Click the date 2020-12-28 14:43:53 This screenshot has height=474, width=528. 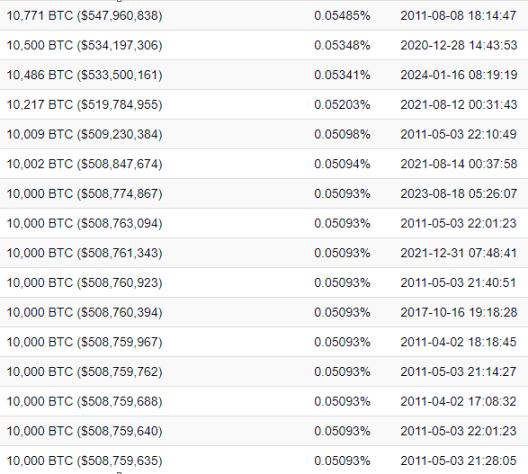pyautogui.click(x=458, y=45)
